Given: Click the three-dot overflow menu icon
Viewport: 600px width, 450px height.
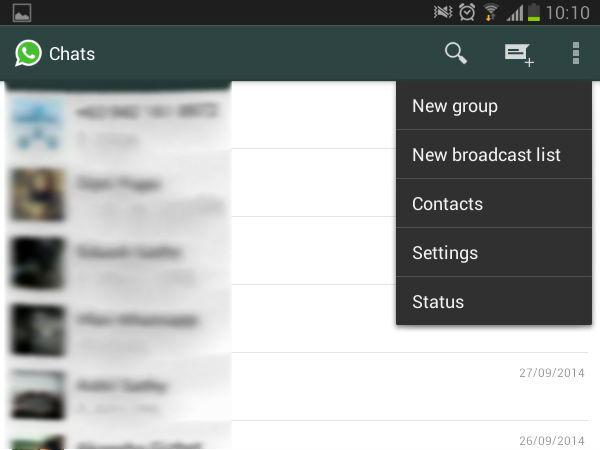Looking at the screenshot, I should [576, 53].
